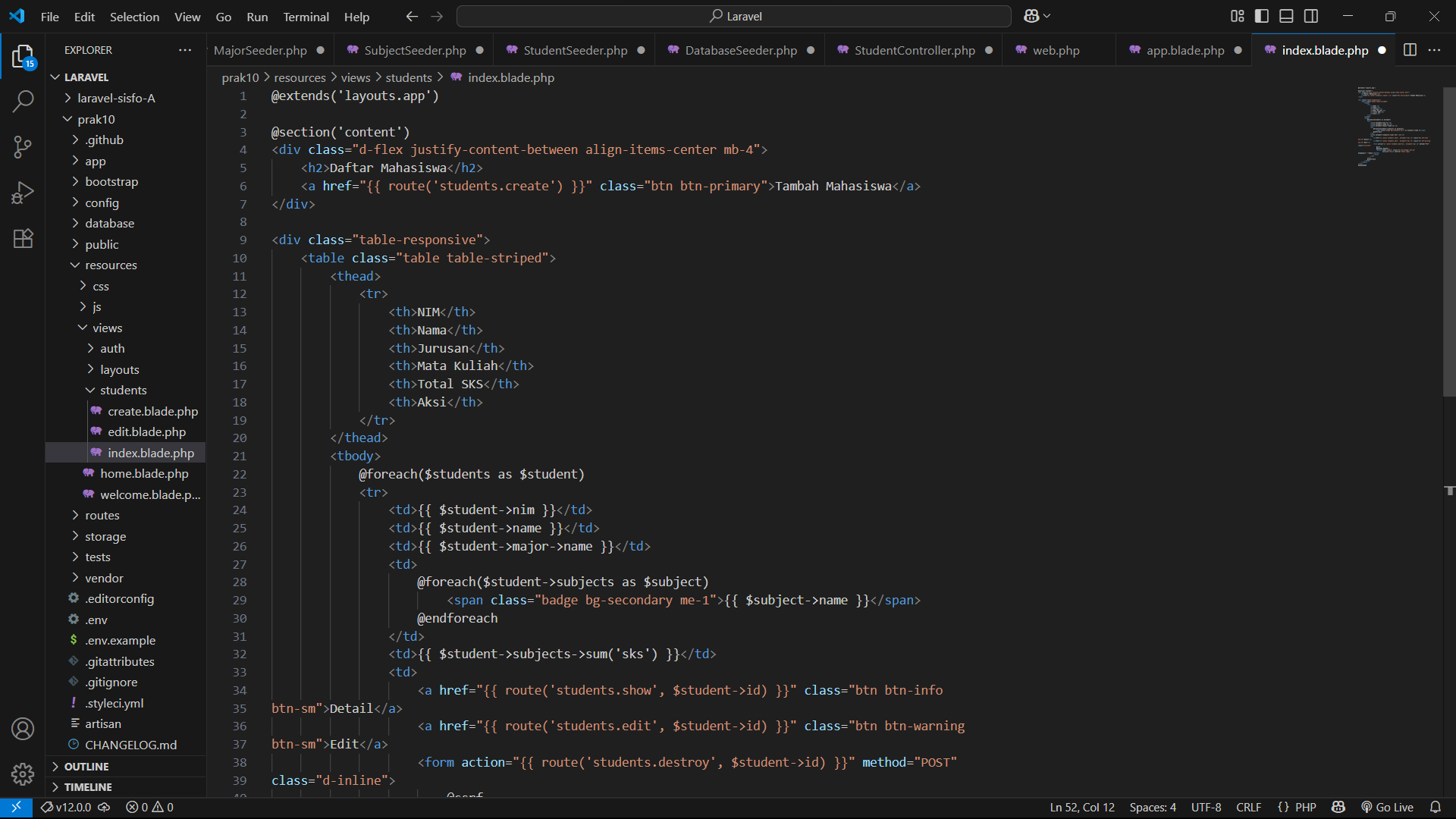Viewport: 1456px width, 819px height.
Task: Click Go Live in status bar
Action: point(1387,807)
